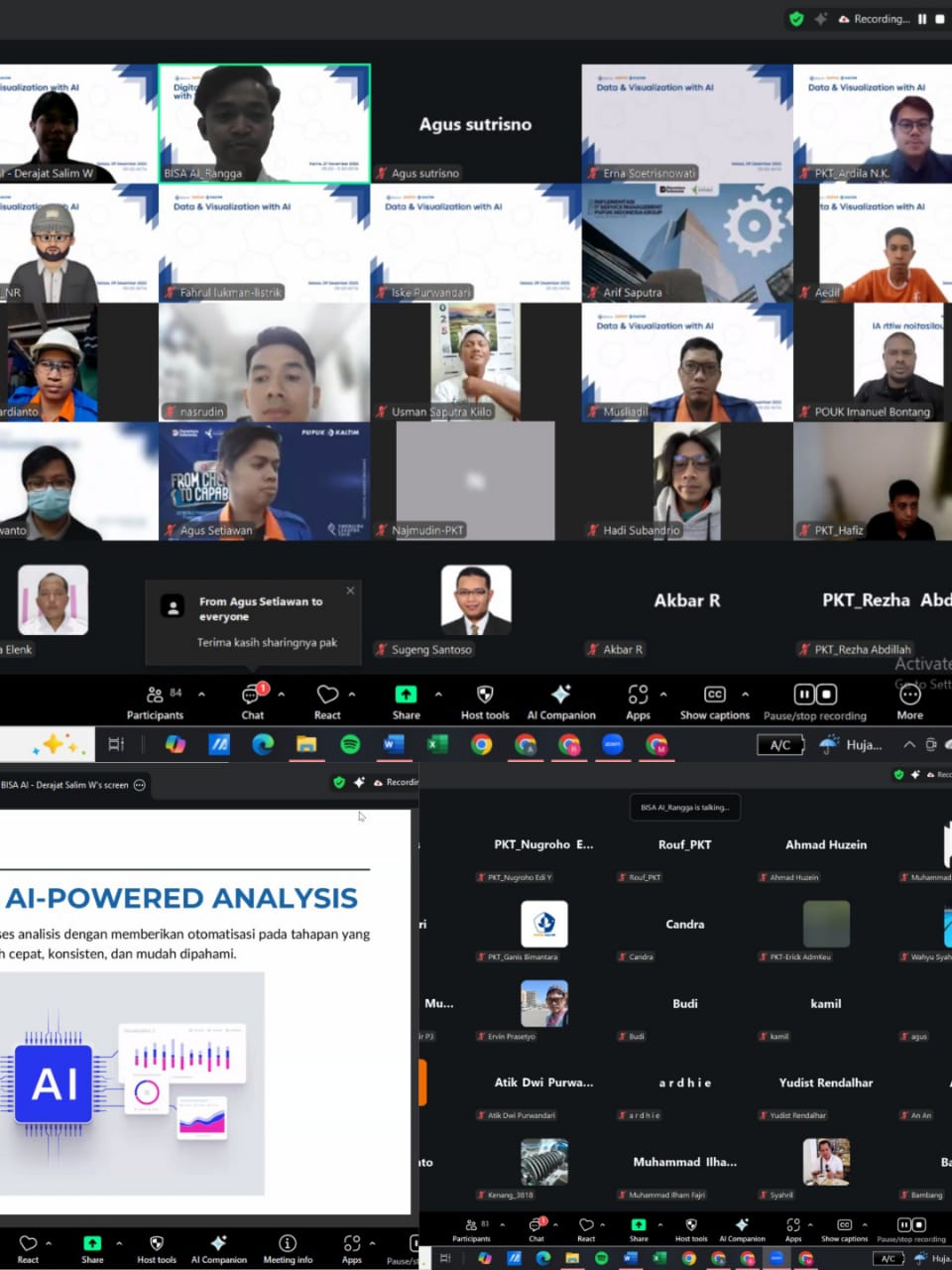The width and height of the screenshot is (952, 1270).
Task: Expand chevron next to Apps in top toolbar
Action: tap(663, 694)
